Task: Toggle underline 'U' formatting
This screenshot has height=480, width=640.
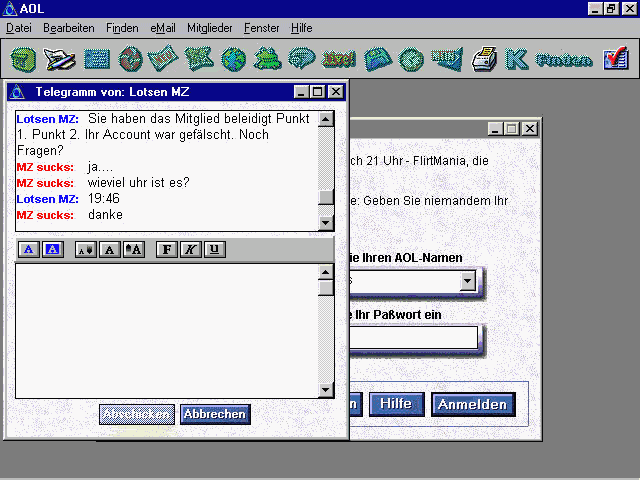Action: 215,249
